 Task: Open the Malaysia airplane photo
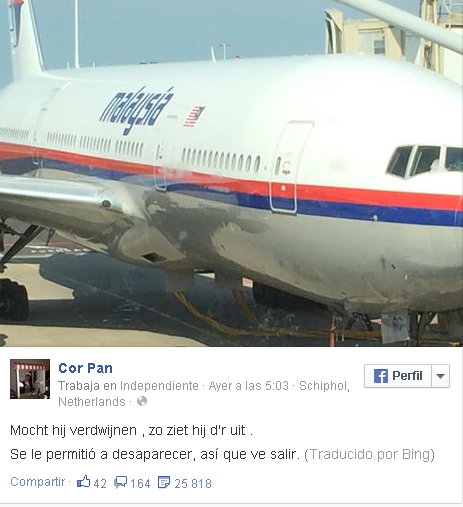231,173
